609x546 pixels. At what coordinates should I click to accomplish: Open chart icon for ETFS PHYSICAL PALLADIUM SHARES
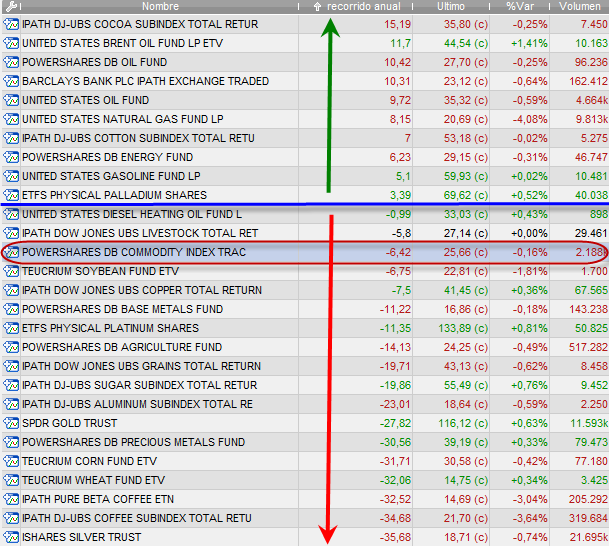(11, 195)
